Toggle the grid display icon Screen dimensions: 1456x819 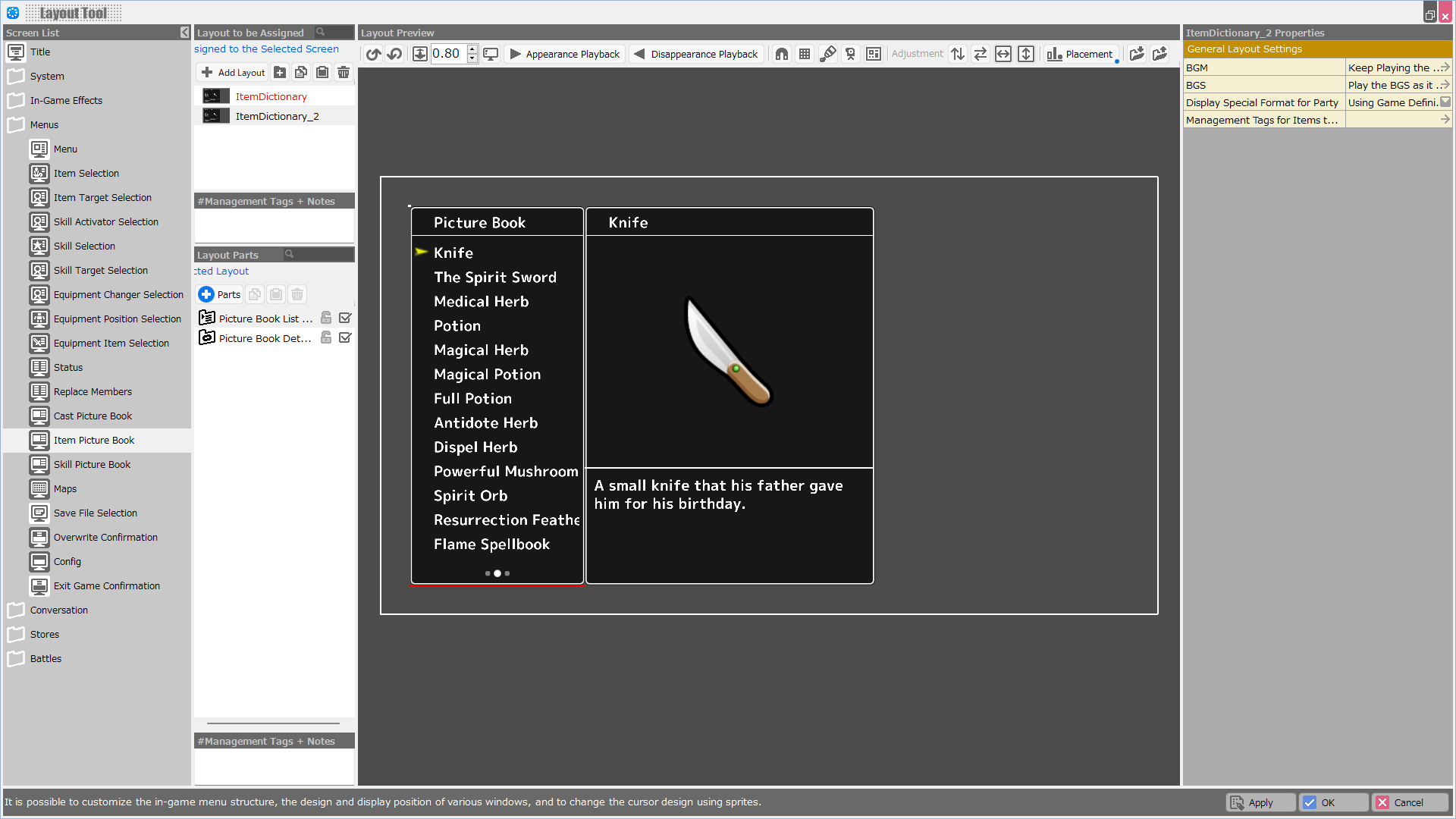805,53
